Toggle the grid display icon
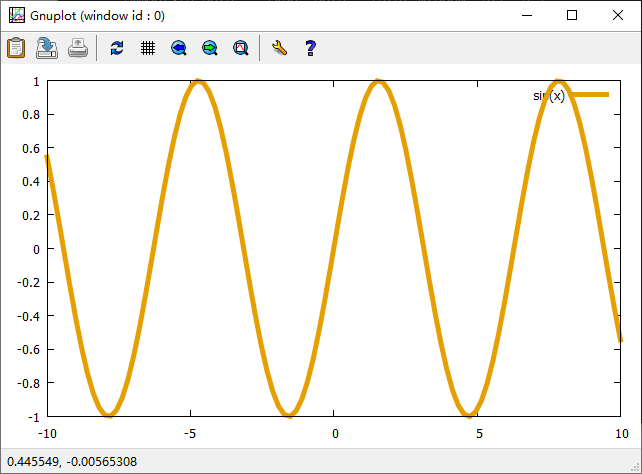 click(x=148, y=48)
